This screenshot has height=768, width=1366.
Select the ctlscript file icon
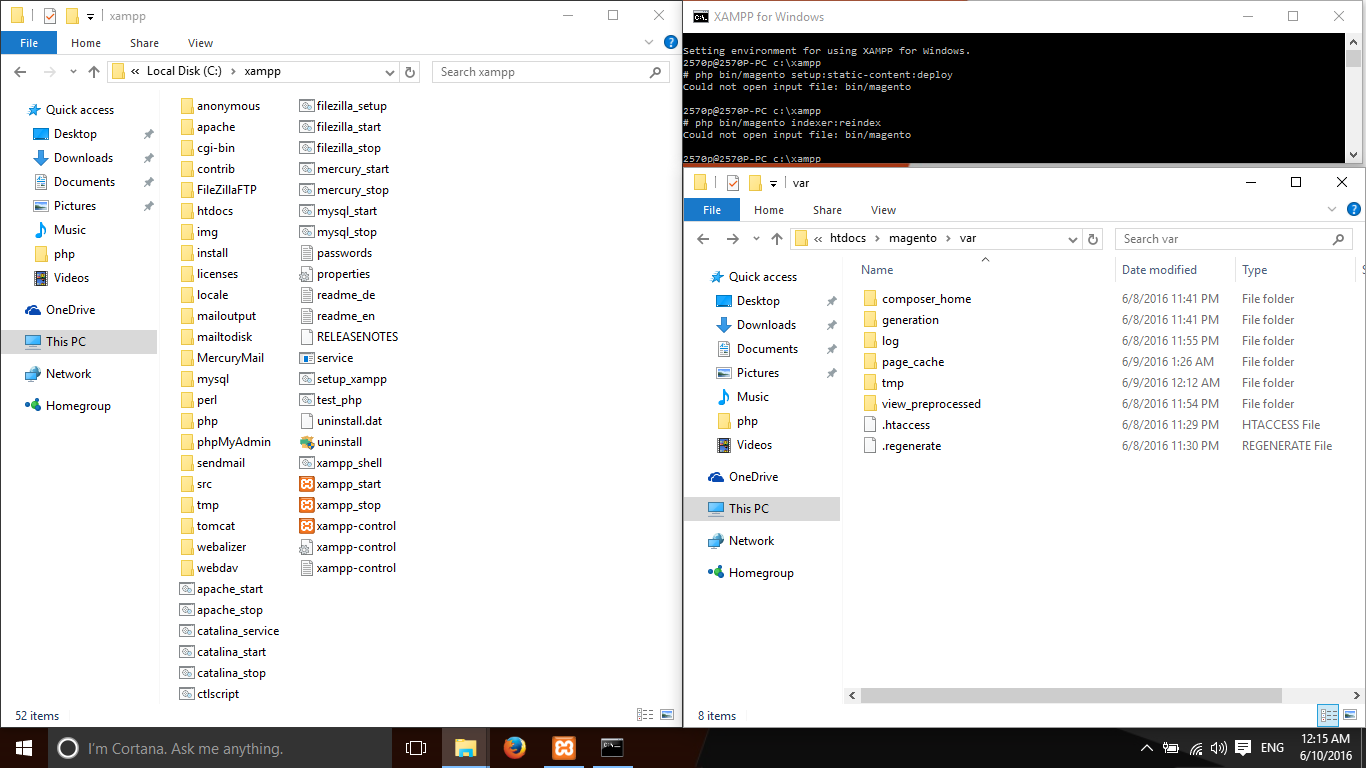point(187,694)
